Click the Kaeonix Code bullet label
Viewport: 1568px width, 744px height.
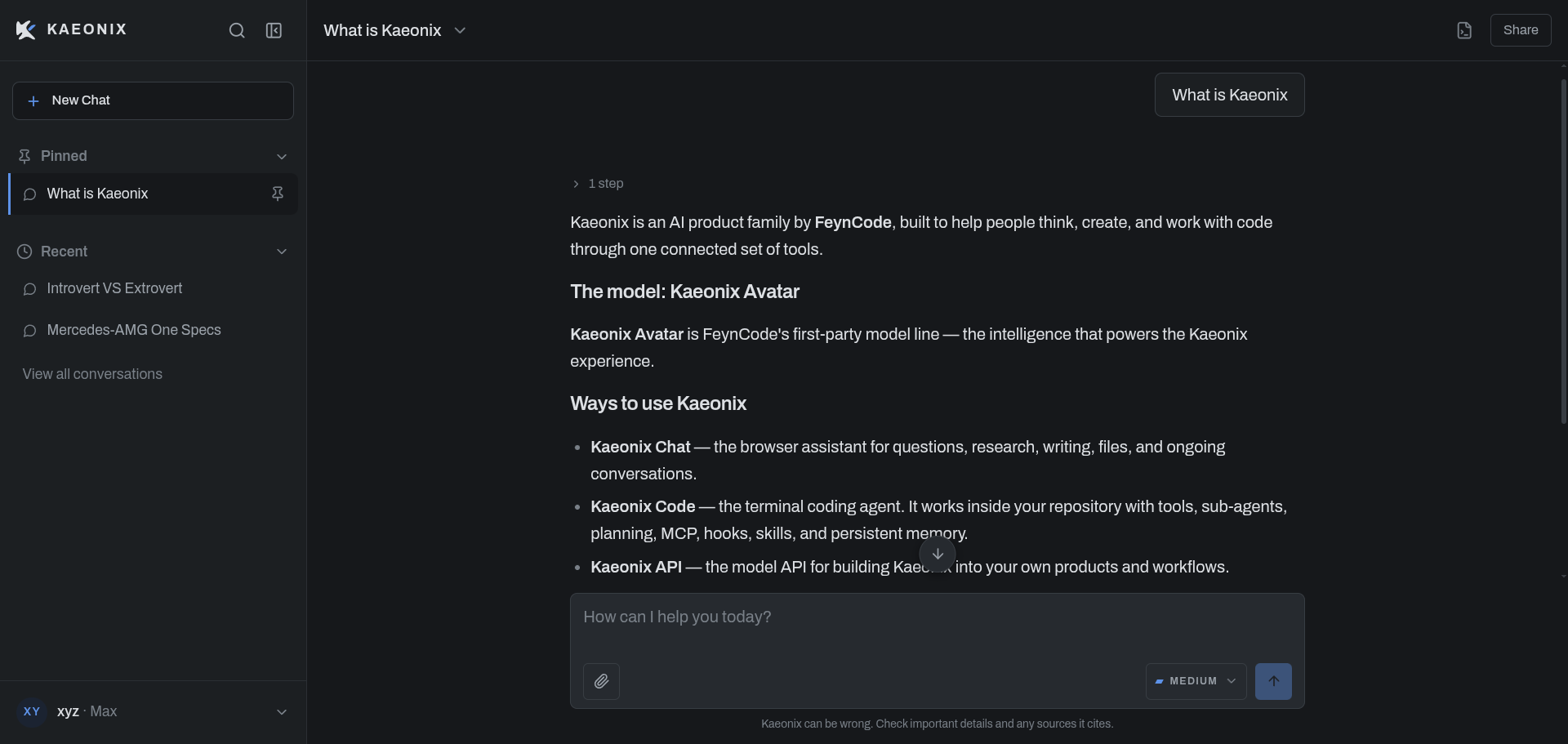(643, 506)
